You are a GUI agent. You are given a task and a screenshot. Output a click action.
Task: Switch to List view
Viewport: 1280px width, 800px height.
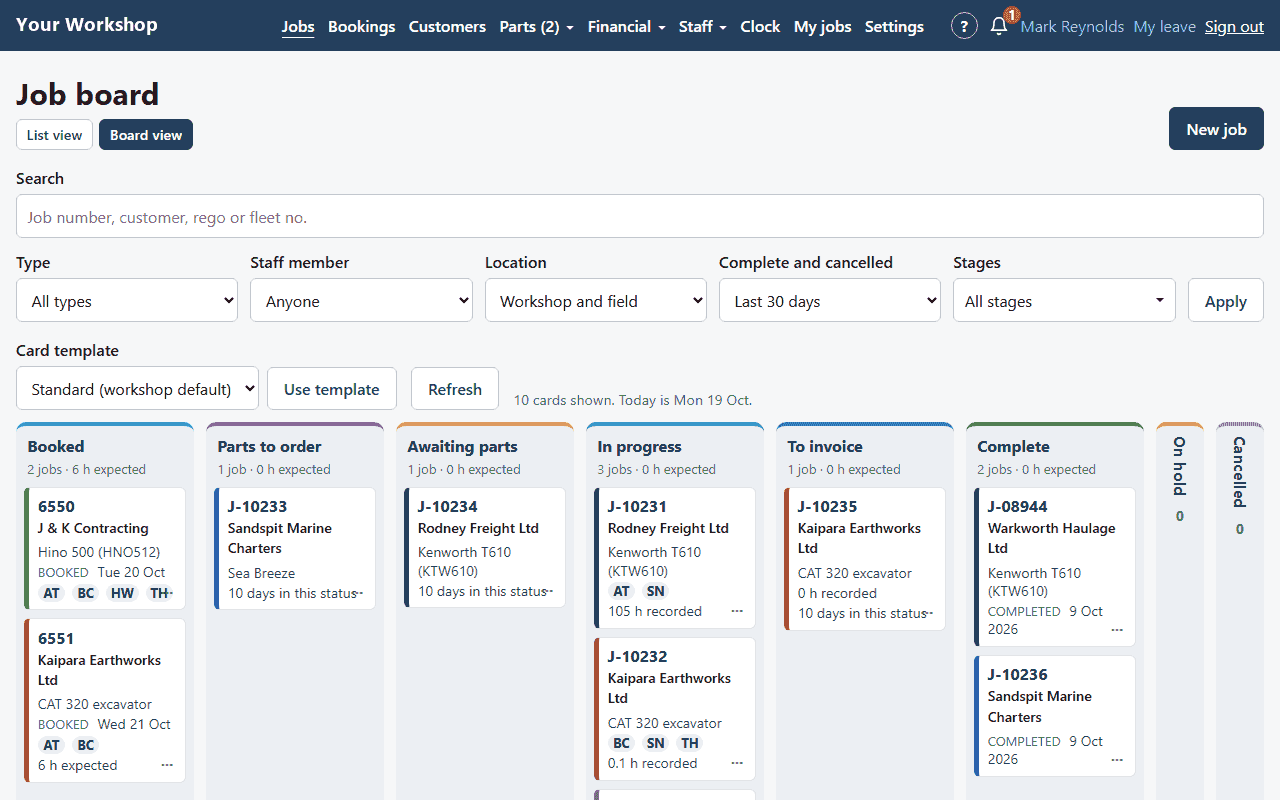(x=54, y=135)
